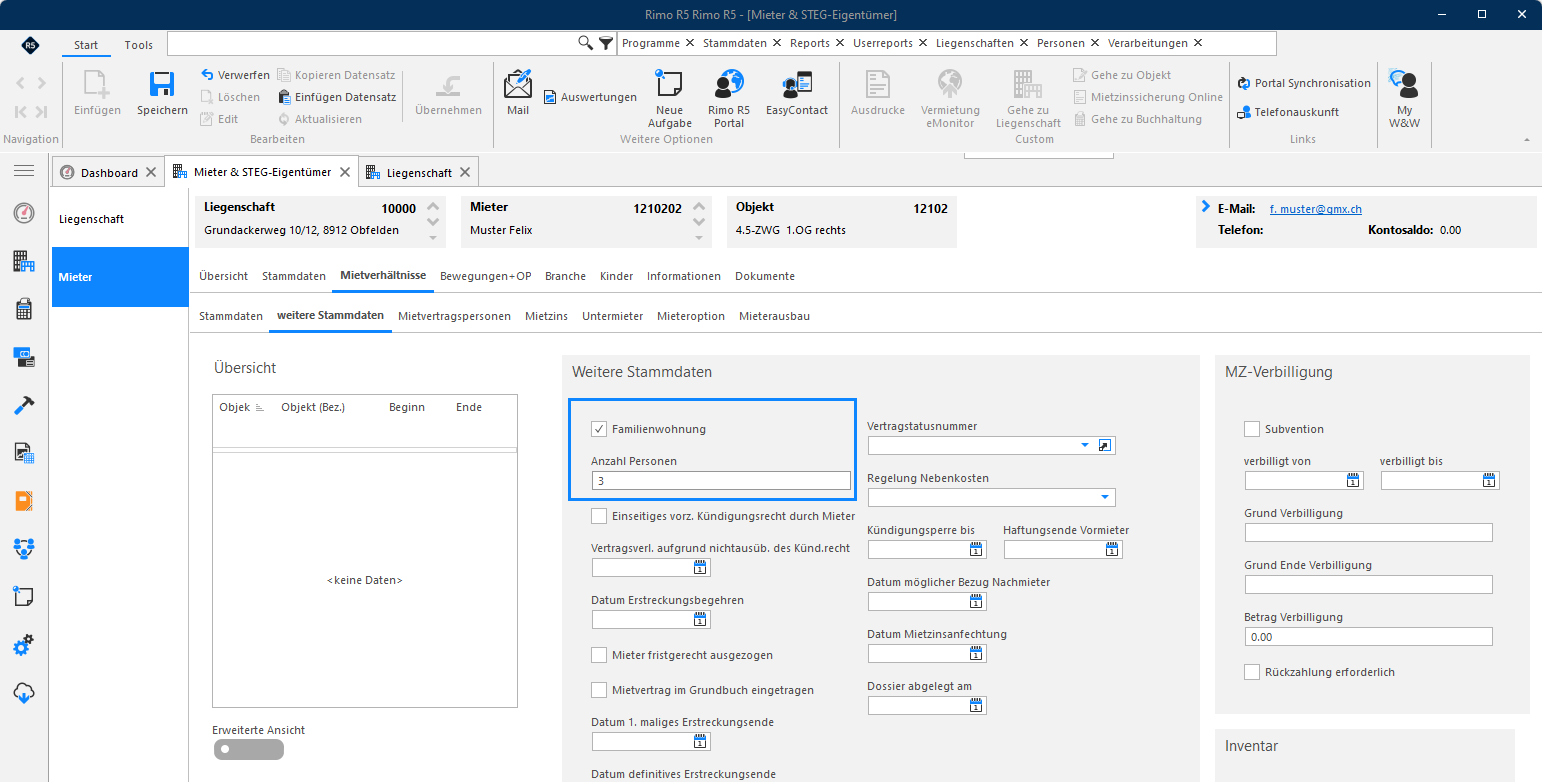Image resolution: width=1542 pixels, height=782 pixels.
Task: Expand the Regelung Nebenkosten dropdown
Action: pyautogui.click(x=1105, y=498)
